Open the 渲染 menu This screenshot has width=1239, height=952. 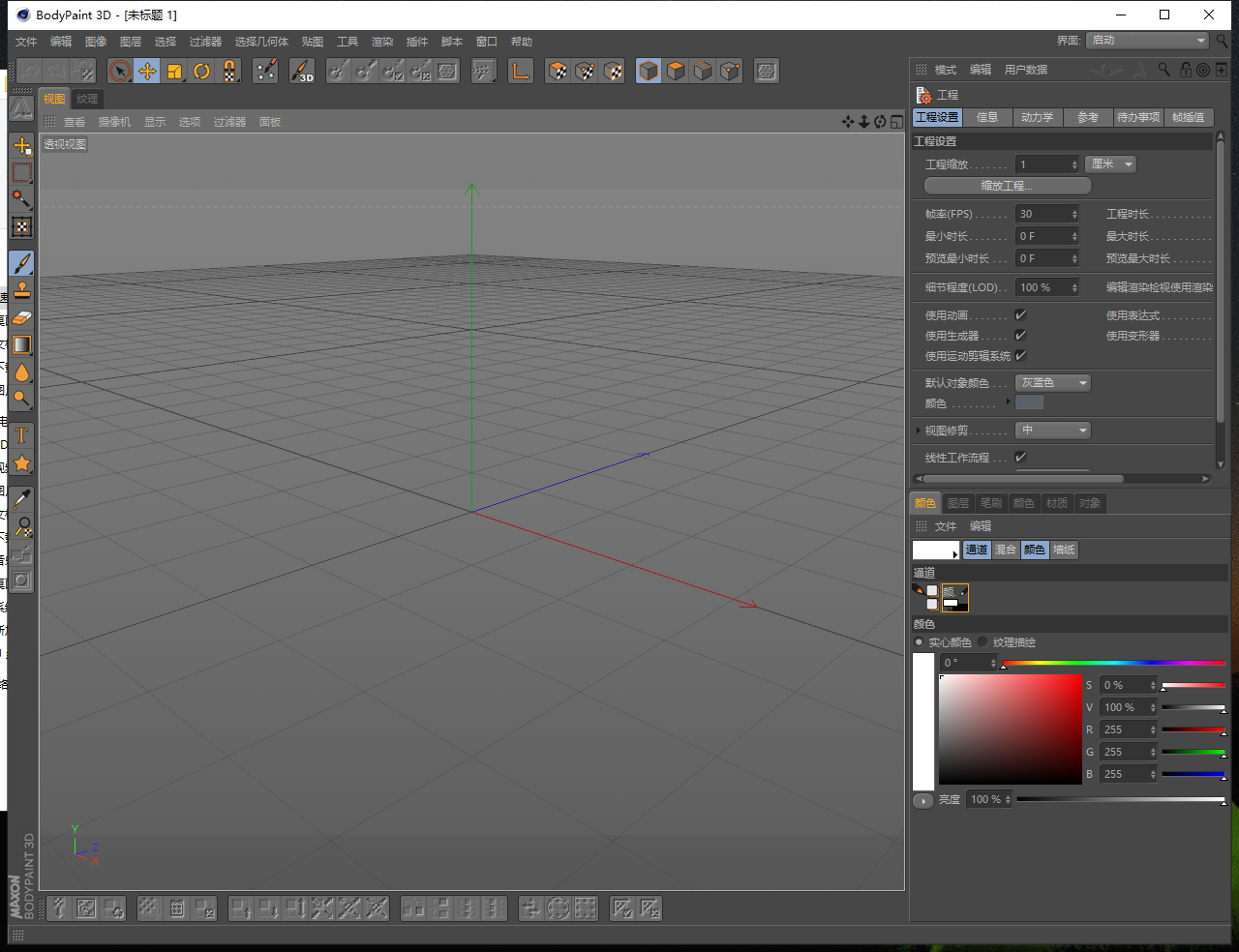click(x=382, y=42)
